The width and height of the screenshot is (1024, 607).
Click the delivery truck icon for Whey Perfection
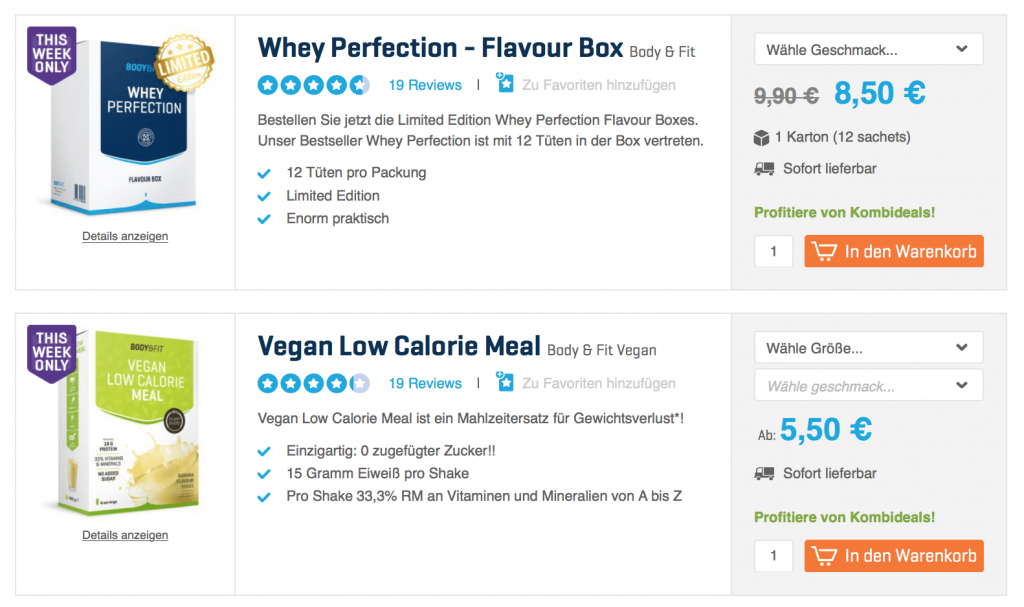point(764,169)
